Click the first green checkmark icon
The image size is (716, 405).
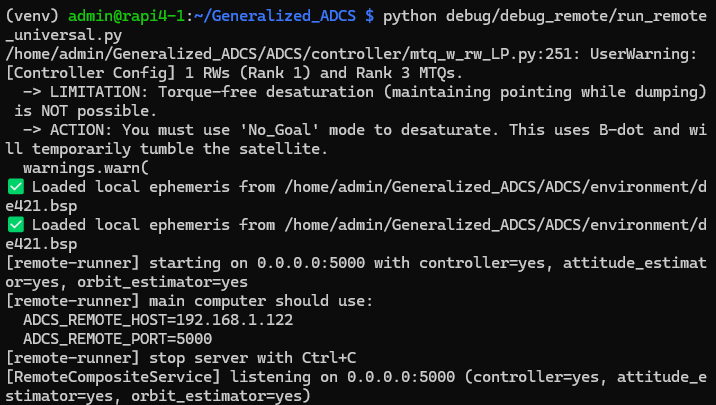[x=16, y=187]
